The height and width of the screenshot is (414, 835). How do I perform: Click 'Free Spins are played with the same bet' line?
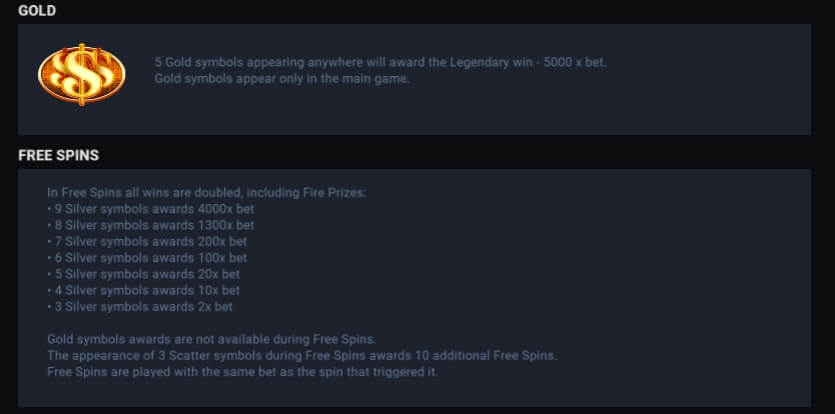click(242, 372)
